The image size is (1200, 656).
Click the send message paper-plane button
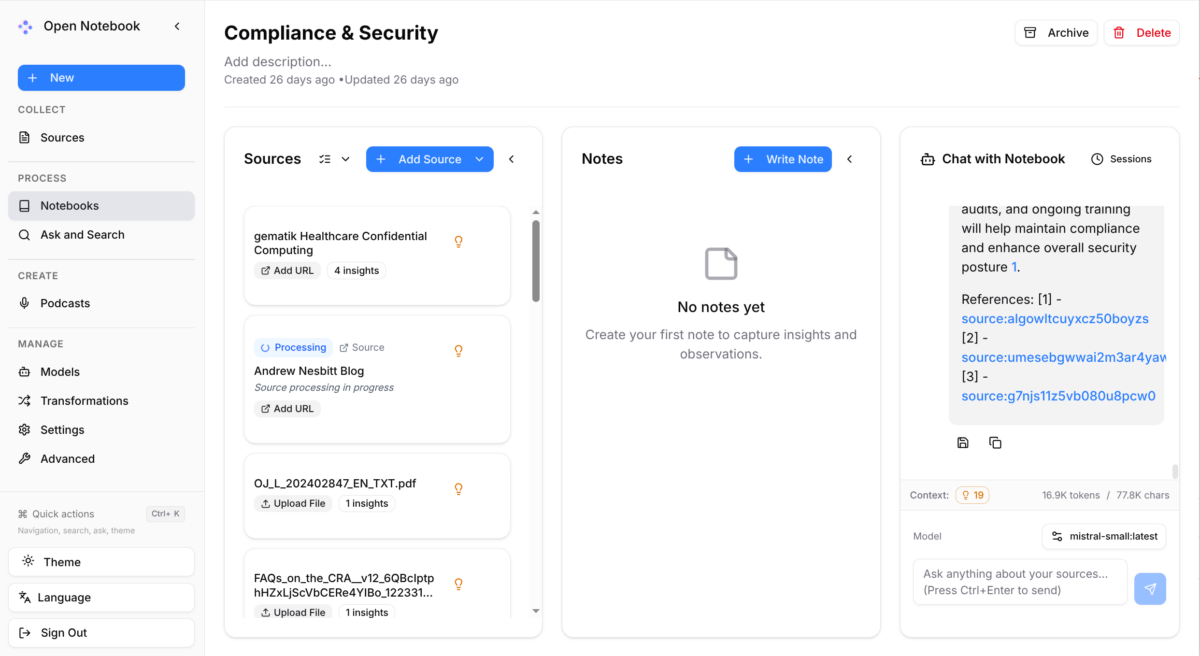(x=1150, y=589)
